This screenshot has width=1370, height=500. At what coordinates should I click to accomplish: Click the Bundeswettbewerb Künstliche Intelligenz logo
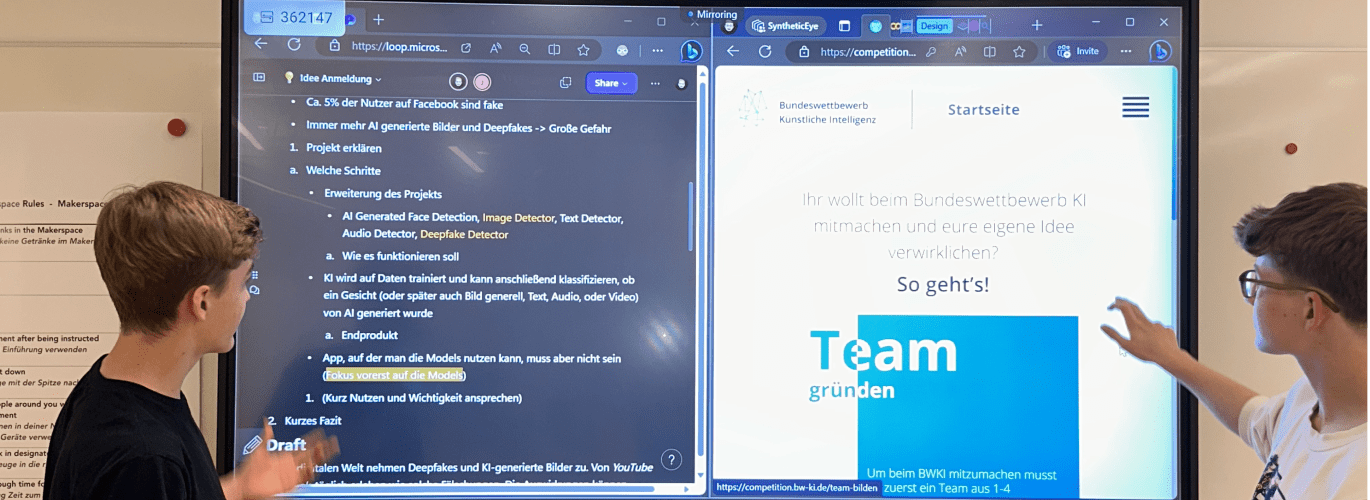click(x=808, y=109)
